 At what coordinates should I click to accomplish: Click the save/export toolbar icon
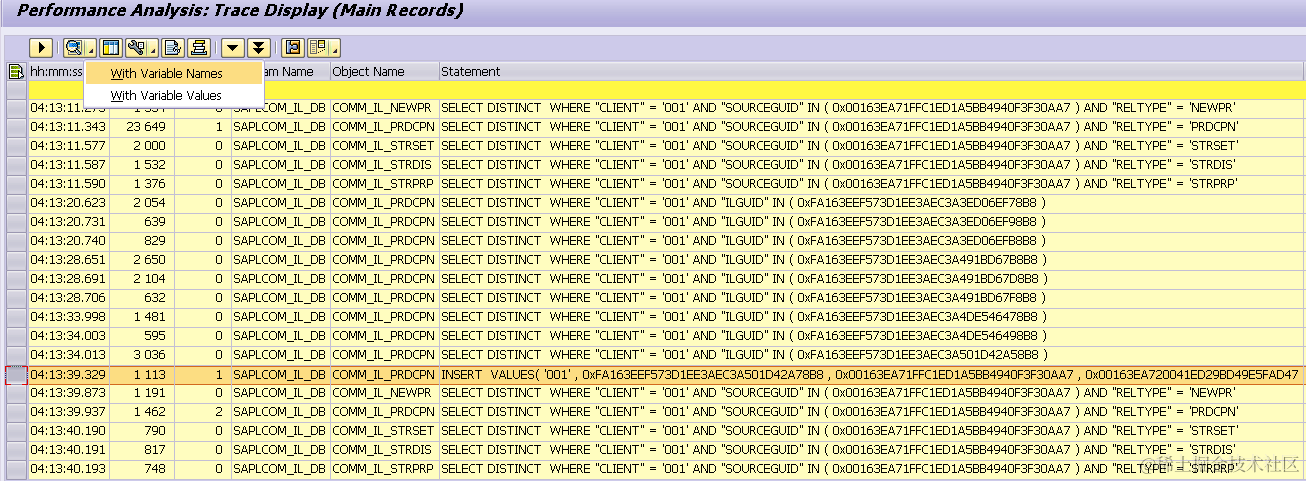[293, 48]
